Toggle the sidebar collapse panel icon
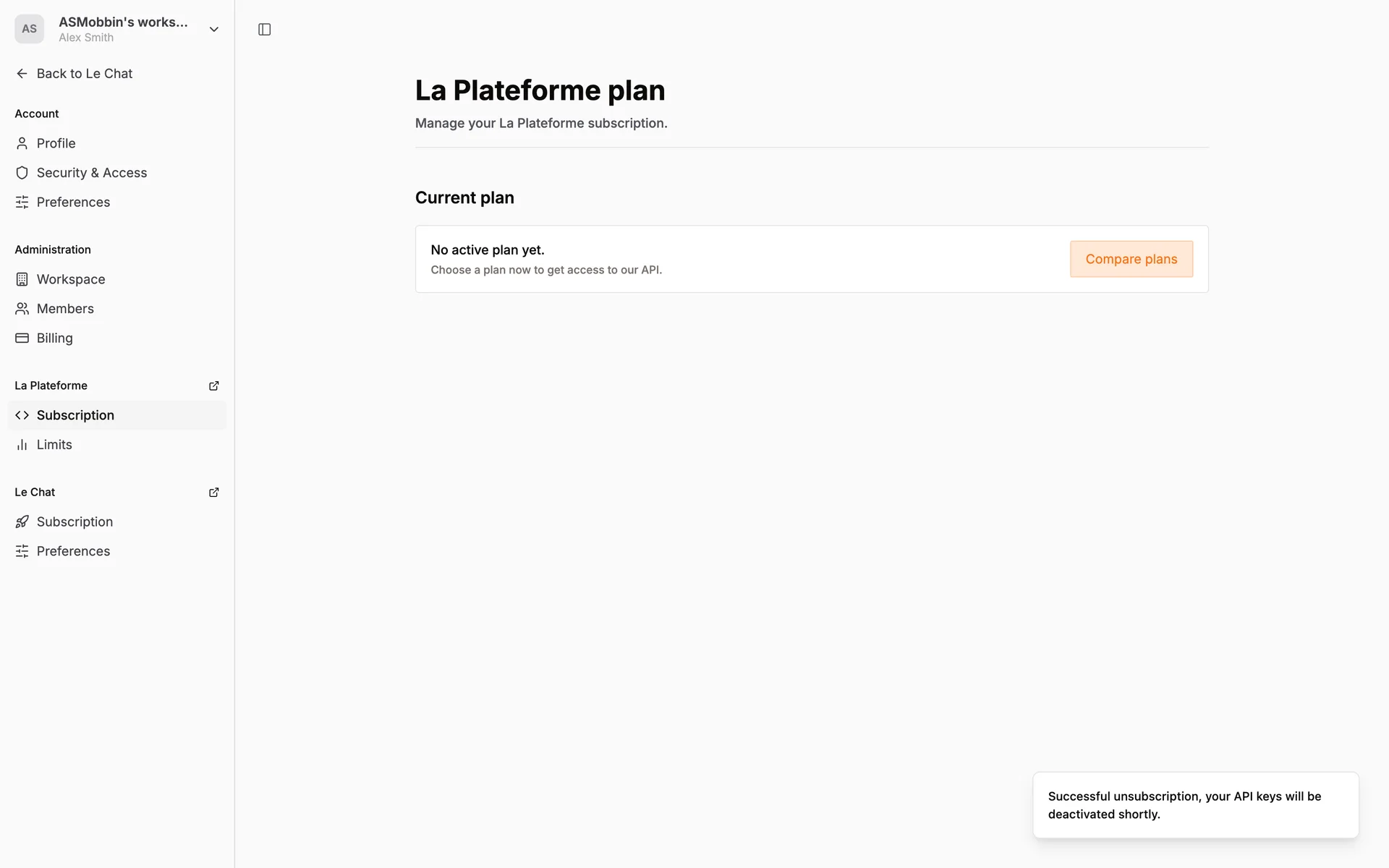Screen dimensions: 1389x868 pyautogui.click(x=264, y=30)
